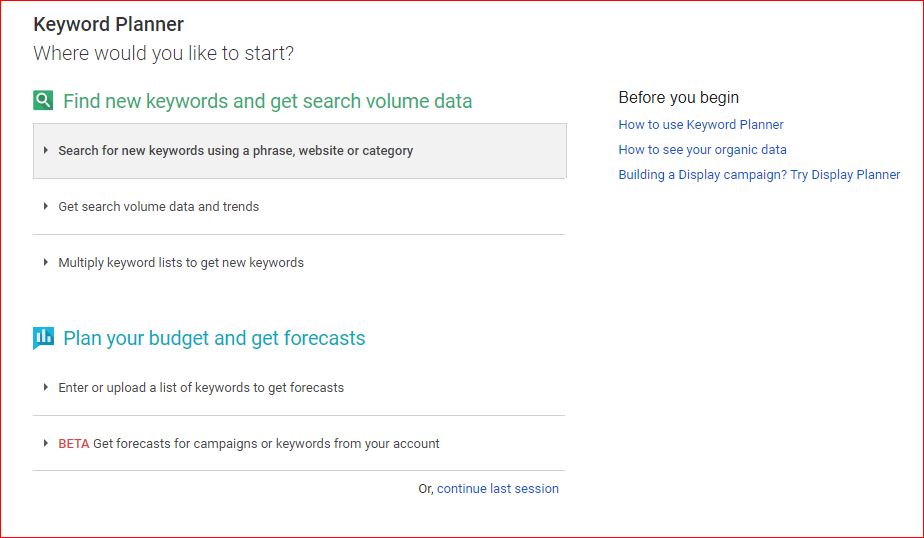Follow the 'Try Display Planner' link
The image size is (924, 538).
(845, 174)
